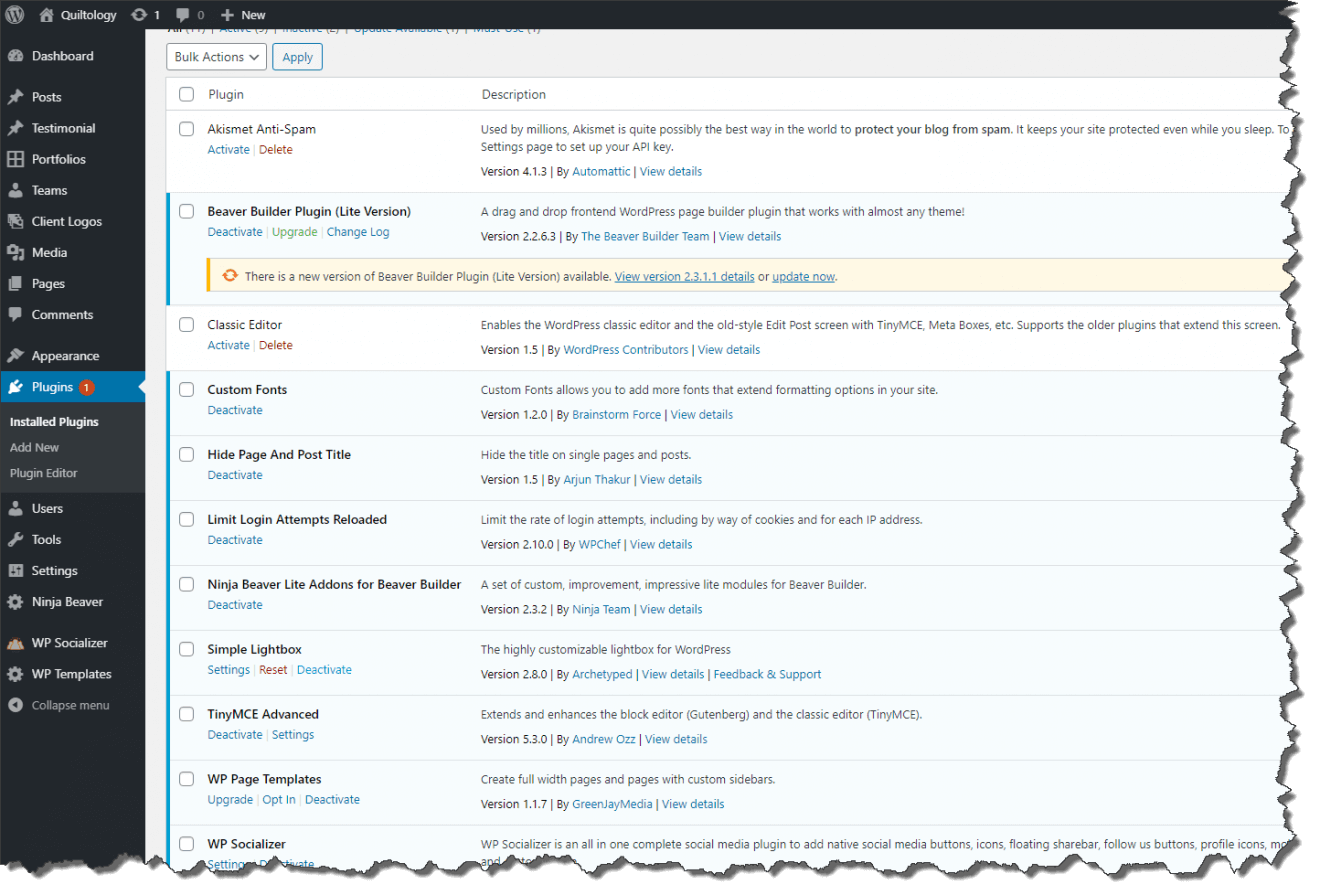Click the Tools wrench icon
Screen dimensions: 1320x895
tap(15, 539)
